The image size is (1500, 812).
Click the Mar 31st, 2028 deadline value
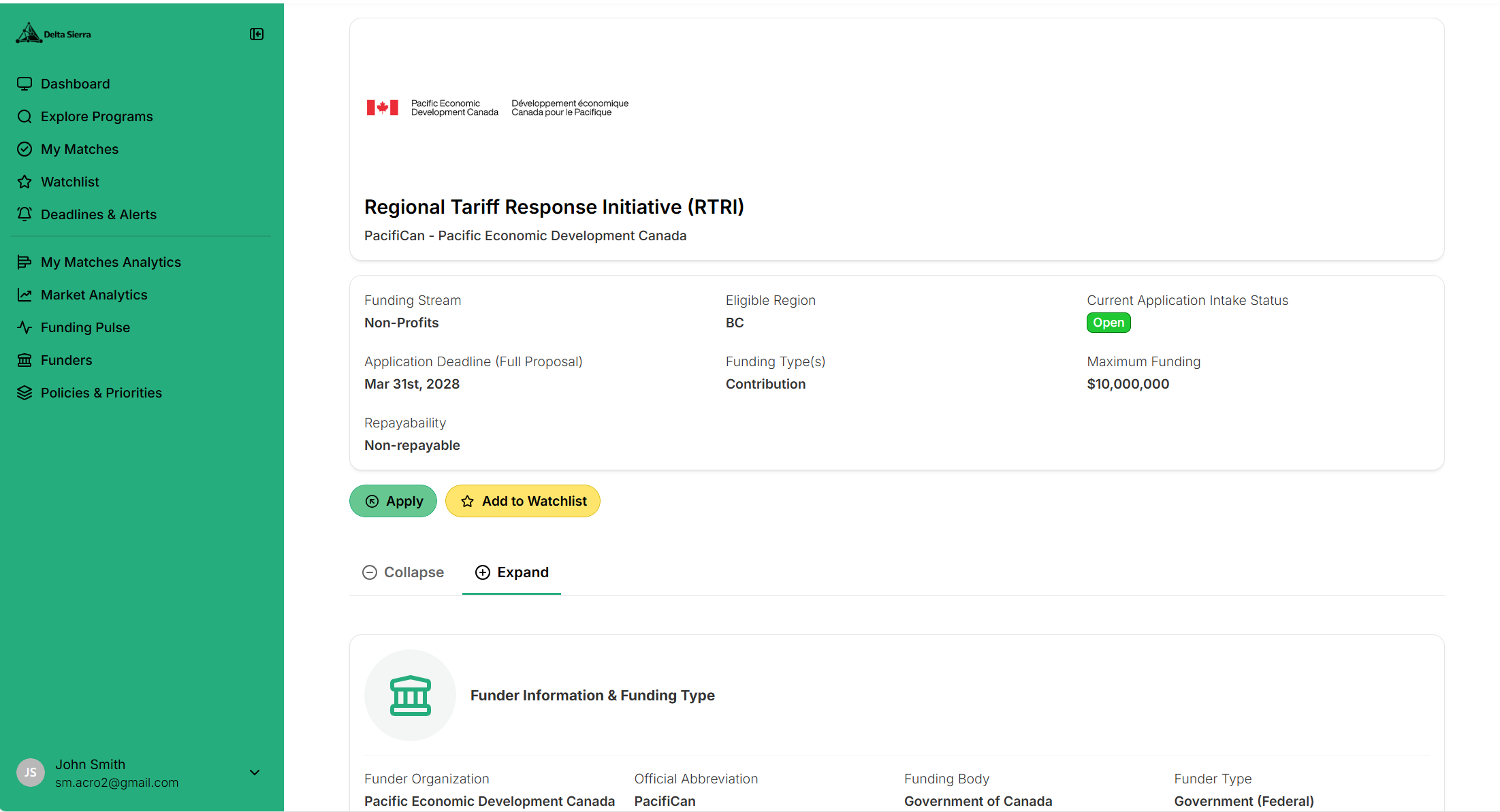coord(412,384)
